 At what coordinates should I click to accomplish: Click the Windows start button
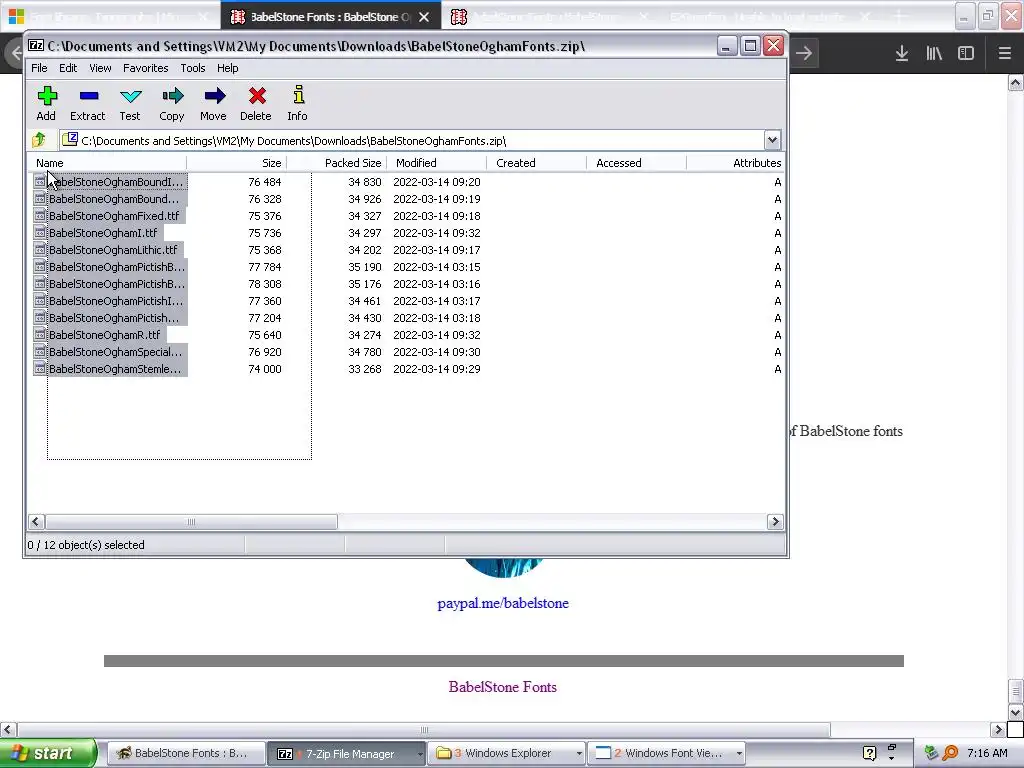pos(48,753)
